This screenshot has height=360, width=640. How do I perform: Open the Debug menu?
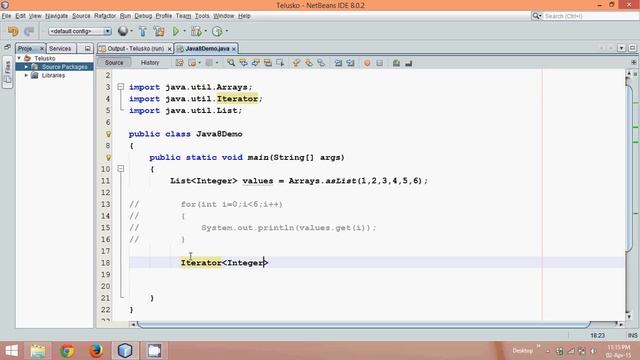point(143,16)
